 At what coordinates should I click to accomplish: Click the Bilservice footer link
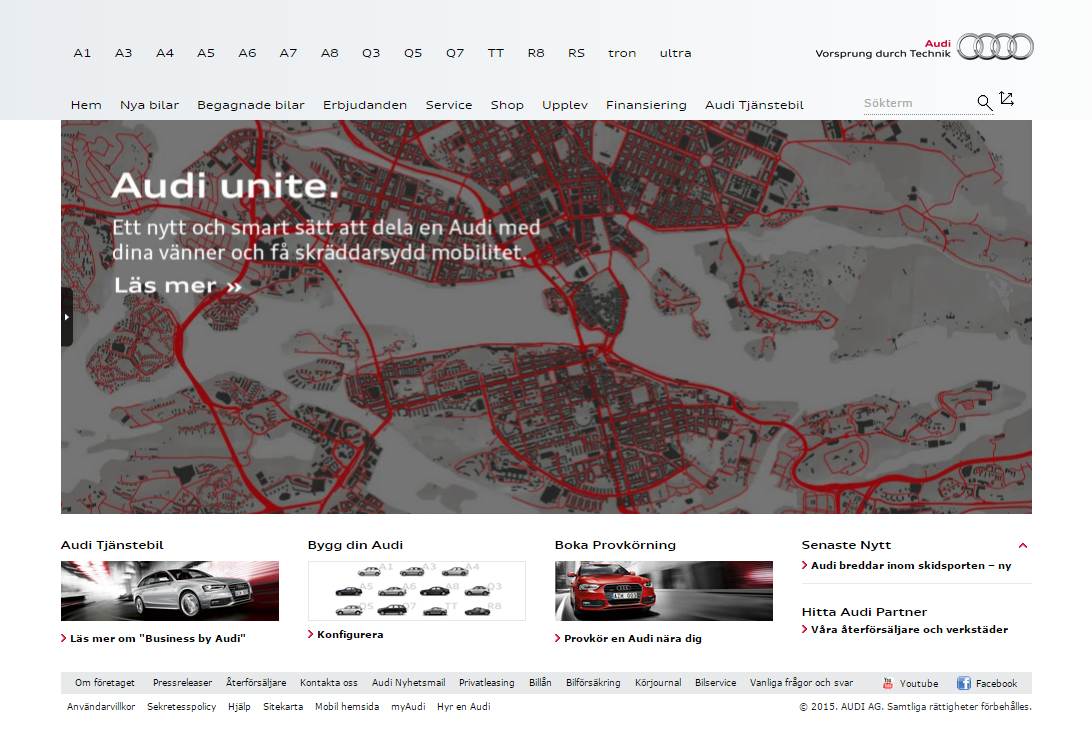coord(716,683)
